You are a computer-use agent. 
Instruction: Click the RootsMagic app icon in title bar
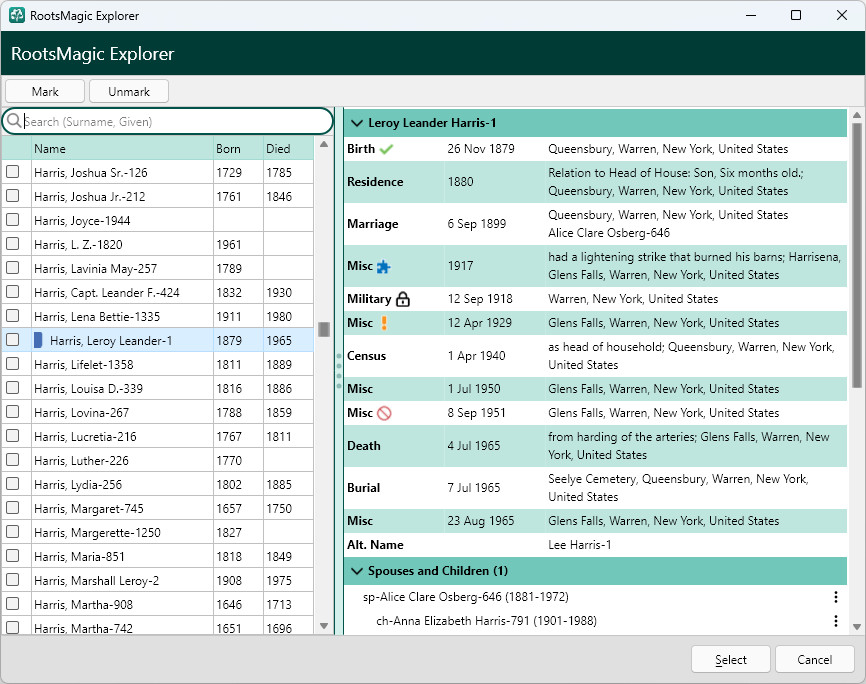click(17, 15)
